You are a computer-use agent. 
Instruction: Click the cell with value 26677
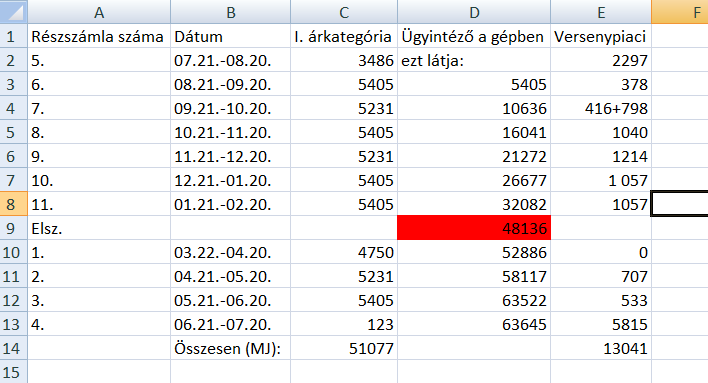pos(474,180)
